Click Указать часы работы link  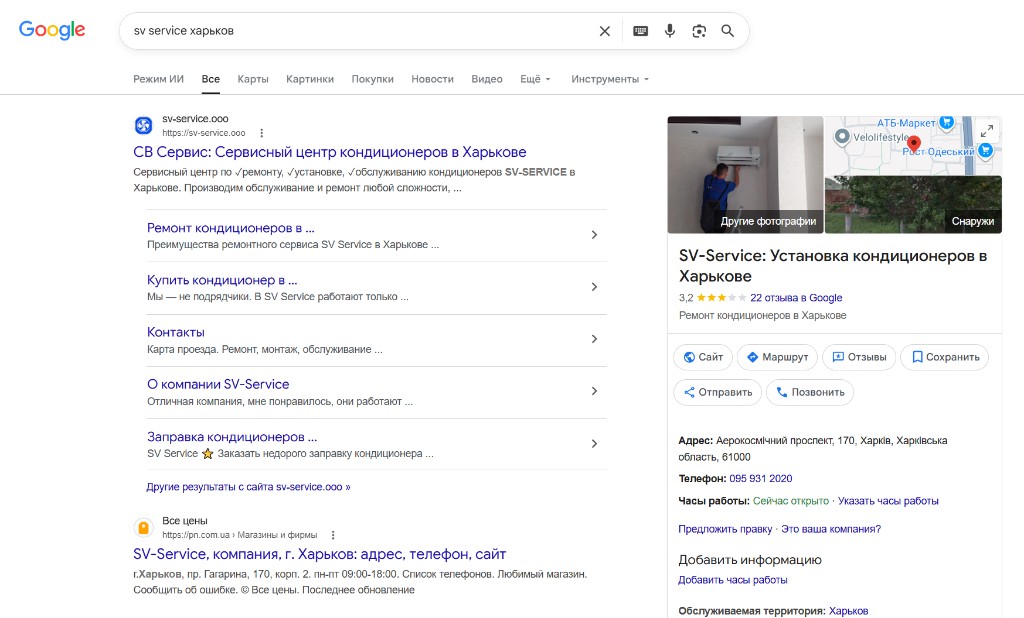(888, 501)
